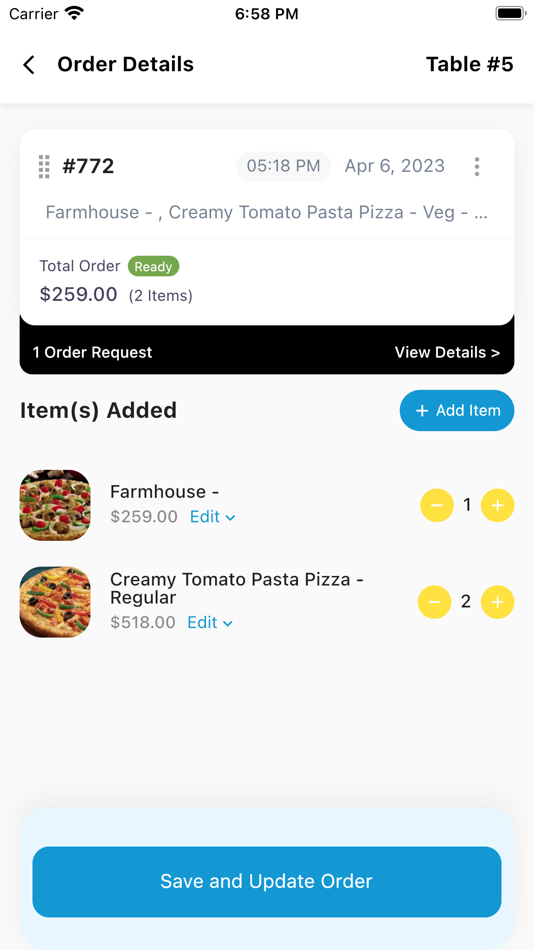Select the 05:18 PM time chip

[x=284, y=167]
